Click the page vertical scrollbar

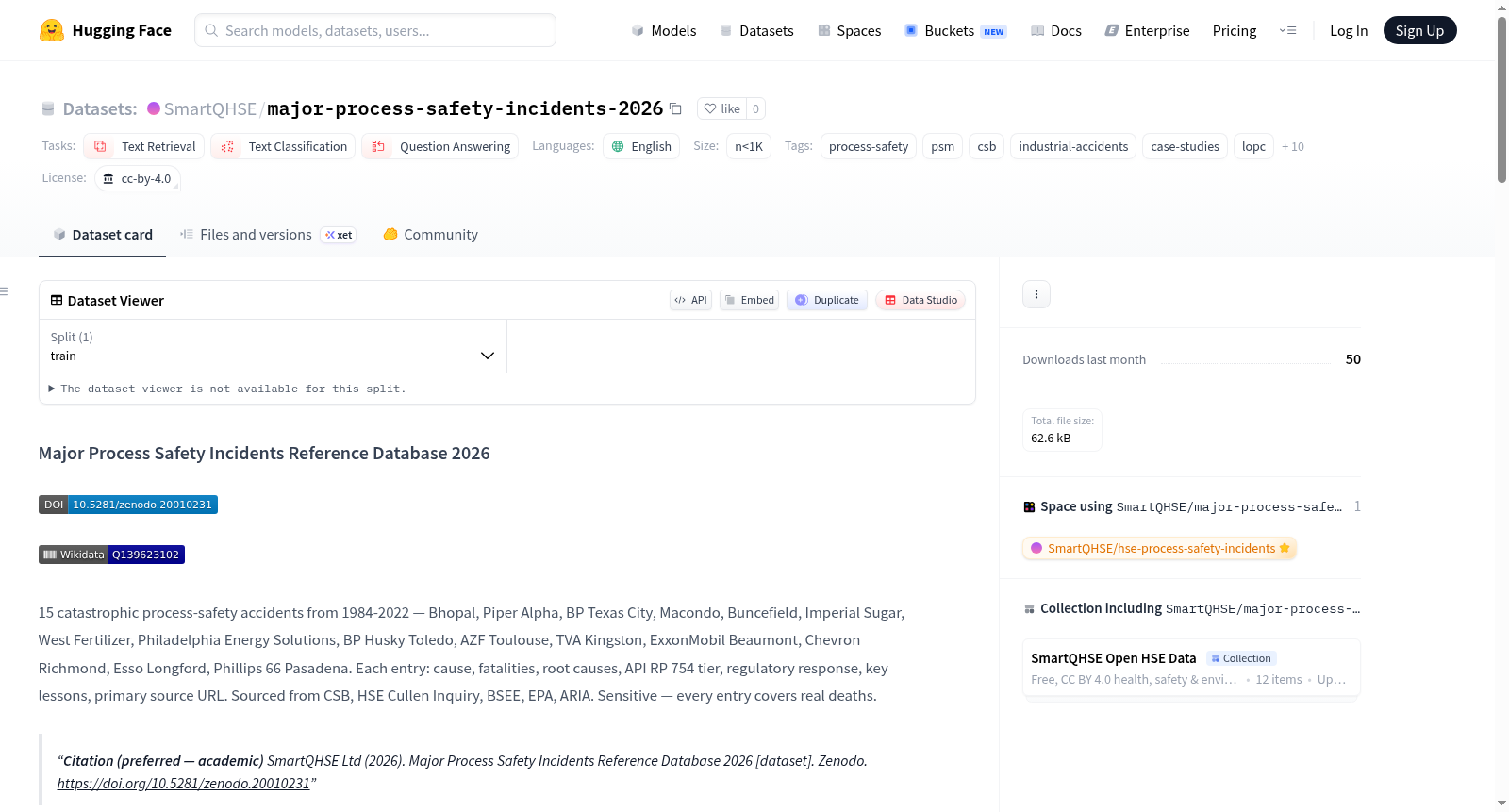pos(1501,99)
